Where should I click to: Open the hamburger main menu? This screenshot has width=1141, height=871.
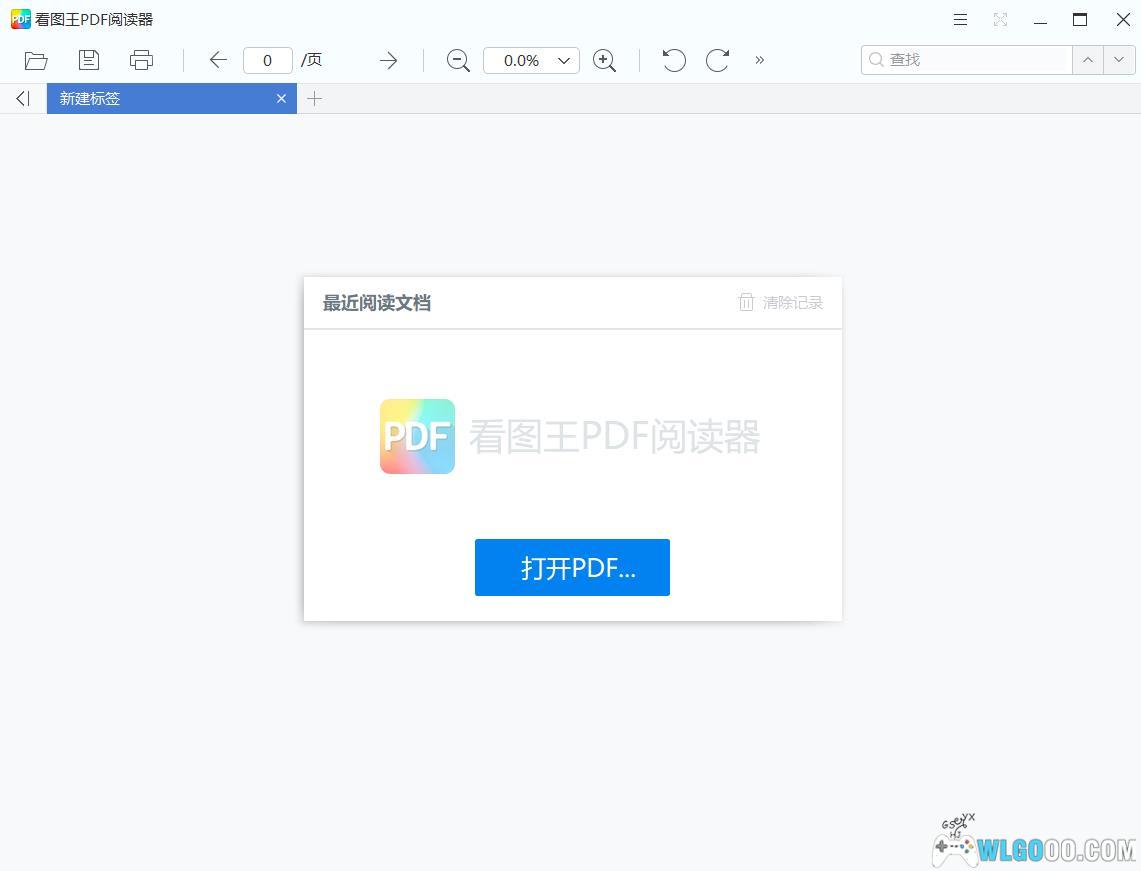pos(960,20)
